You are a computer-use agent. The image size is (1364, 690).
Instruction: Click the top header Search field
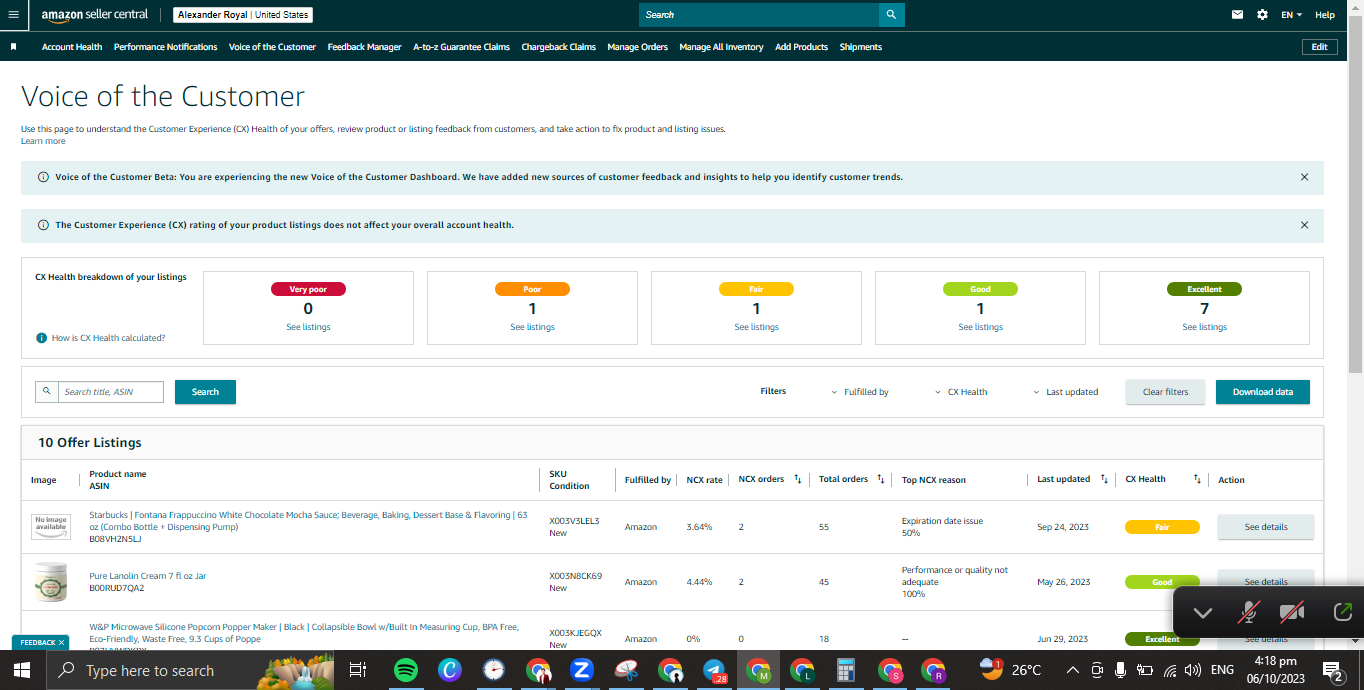759,15
